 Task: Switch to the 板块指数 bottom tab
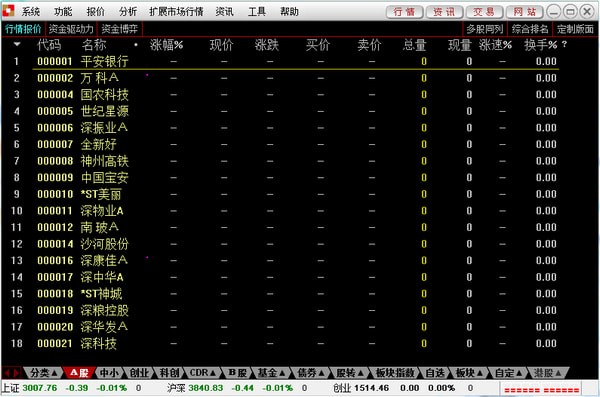[x=395, y=372]
